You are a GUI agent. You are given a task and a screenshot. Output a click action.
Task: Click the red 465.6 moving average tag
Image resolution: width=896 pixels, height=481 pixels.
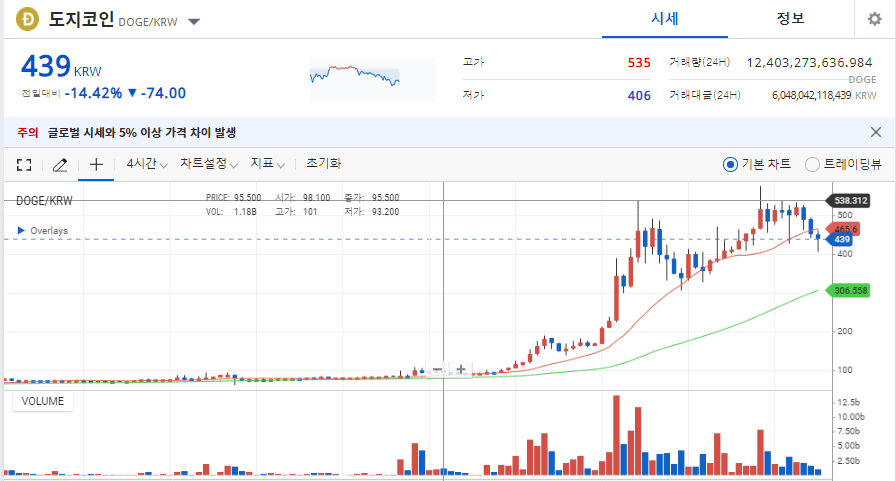[x=845, y=229]
